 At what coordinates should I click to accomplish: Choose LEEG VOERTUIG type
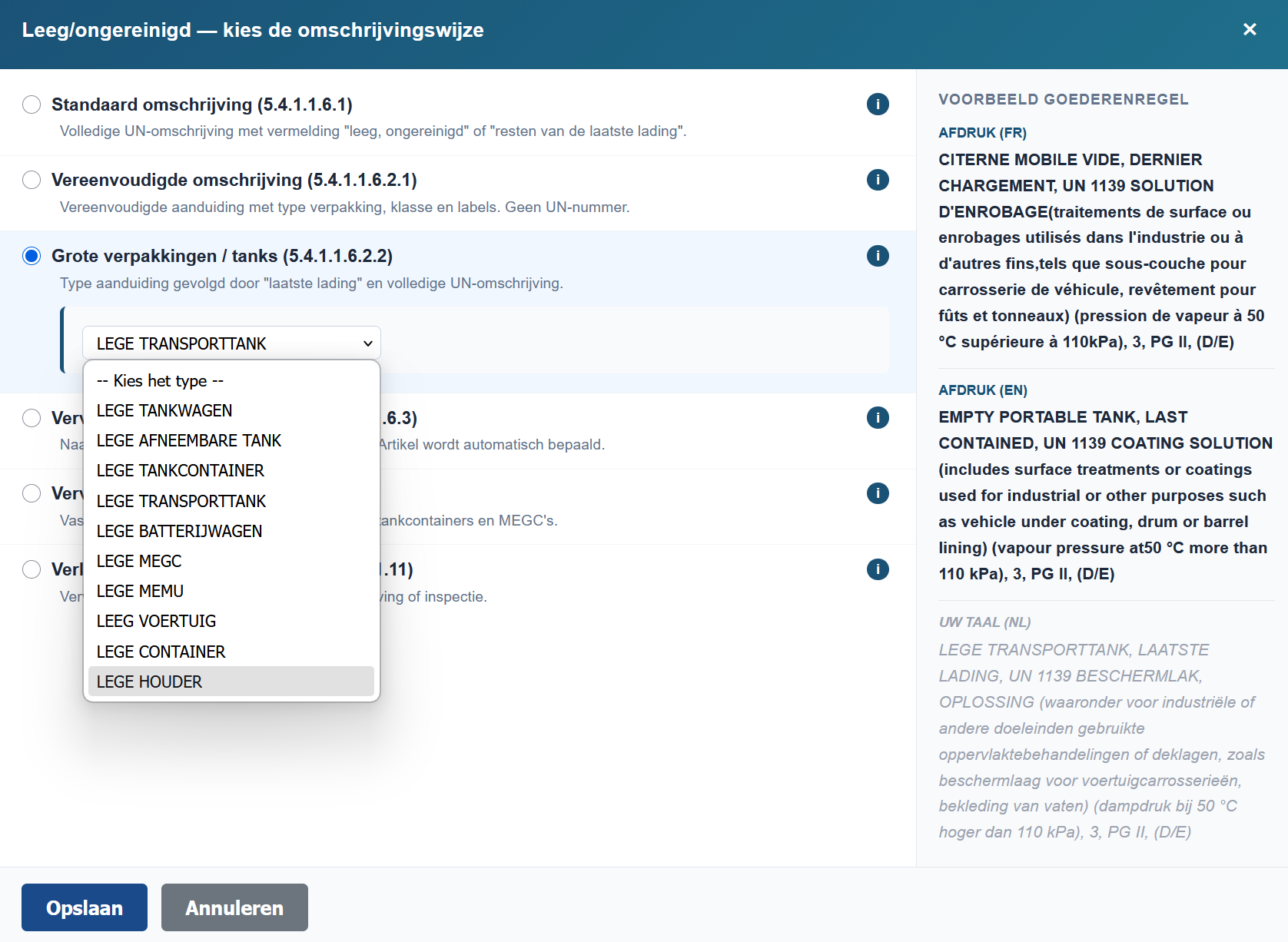coord(156,622)
